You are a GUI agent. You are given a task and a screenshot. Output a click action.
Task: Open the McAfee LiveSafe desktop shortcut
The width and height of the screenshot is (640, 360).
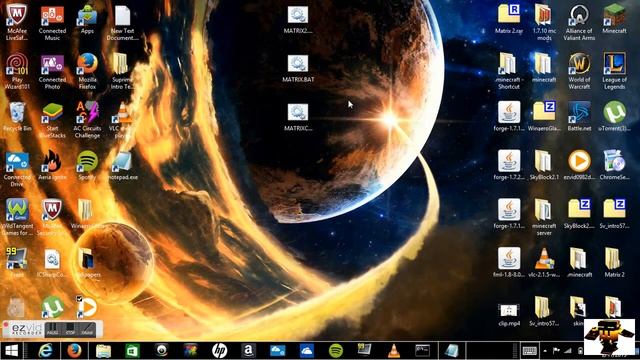tap(17, 22)
